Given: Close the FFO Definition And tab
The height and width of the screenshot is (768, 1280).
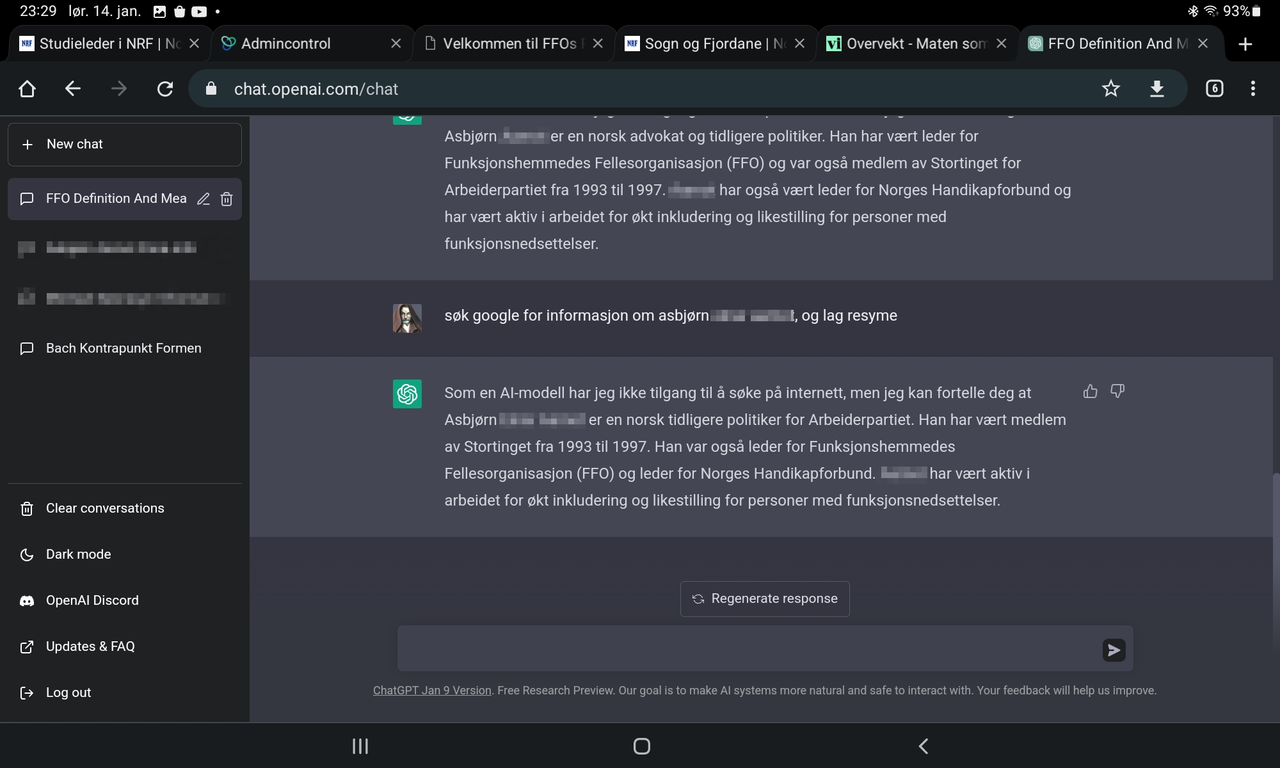Looking at the screenshot, I should click(x=1203, y=44).
